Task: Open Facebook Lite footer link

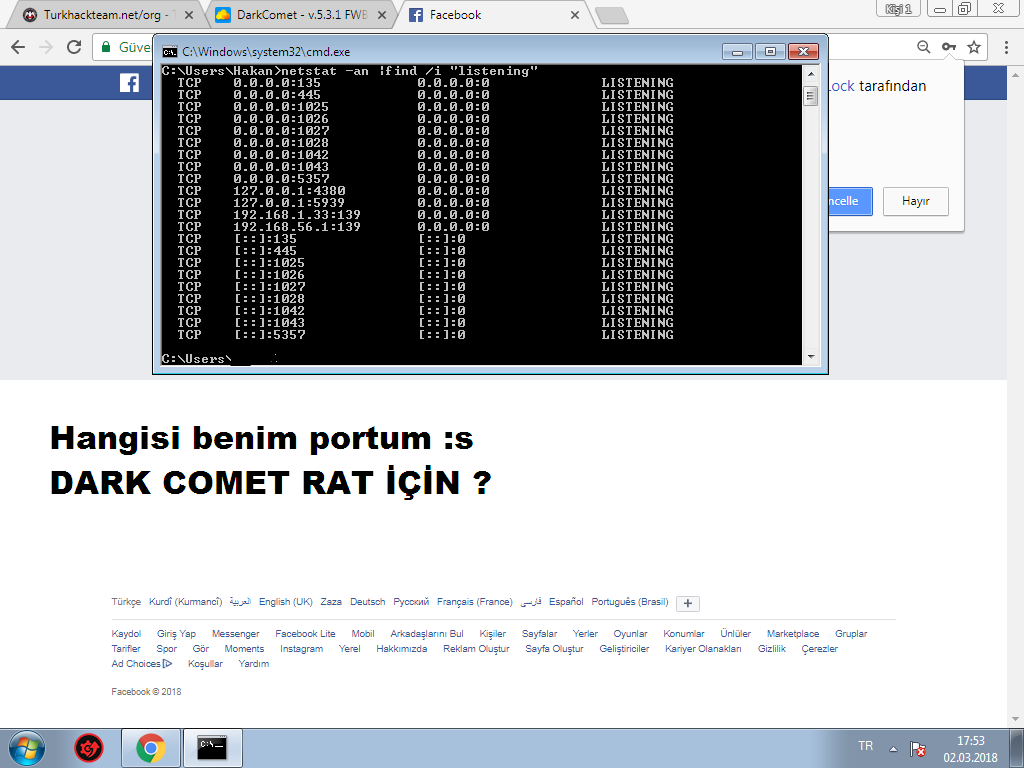Action: (305, 634)
